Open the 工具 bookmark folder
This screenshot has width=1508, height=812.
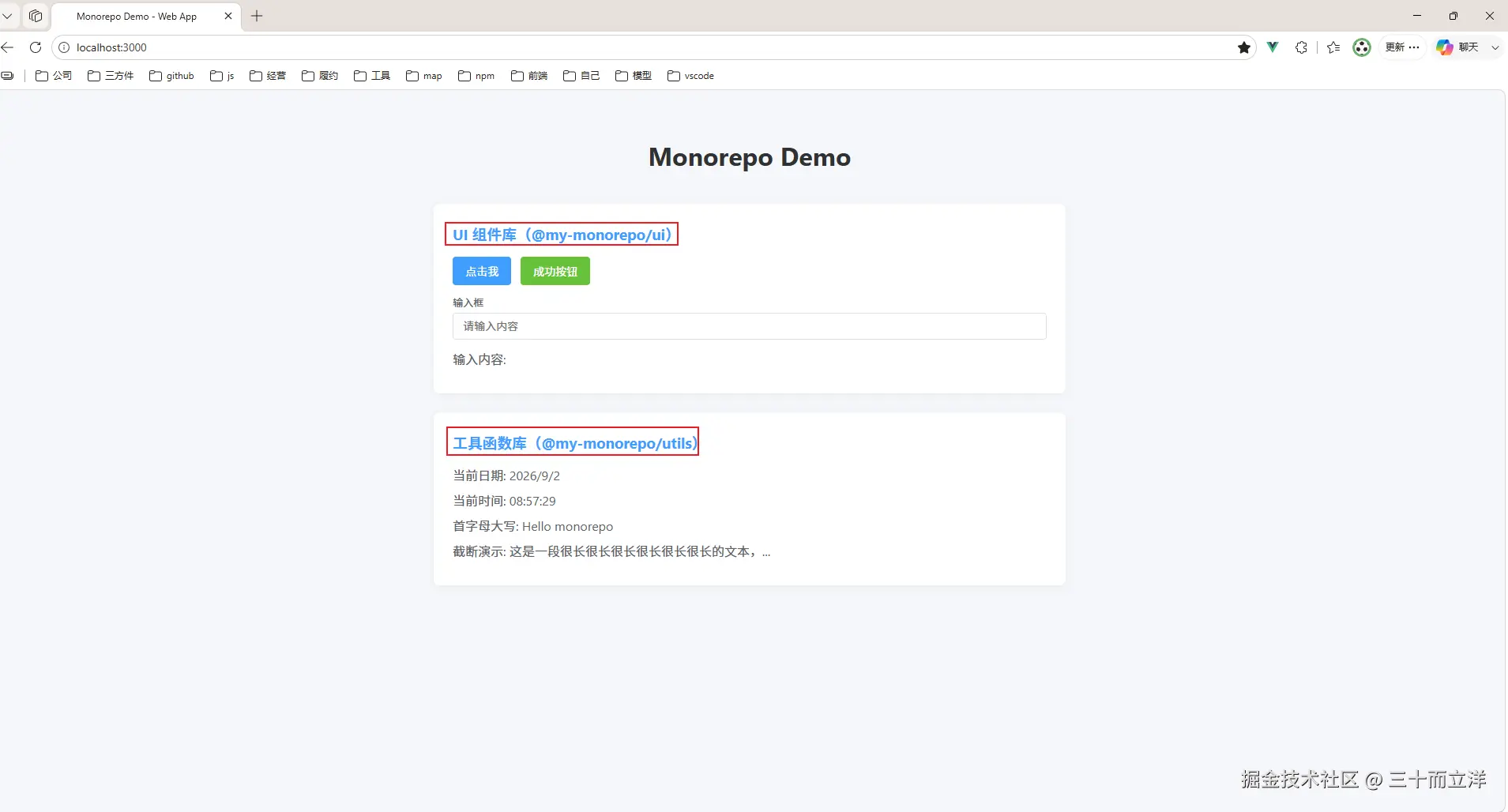(372, 76)
